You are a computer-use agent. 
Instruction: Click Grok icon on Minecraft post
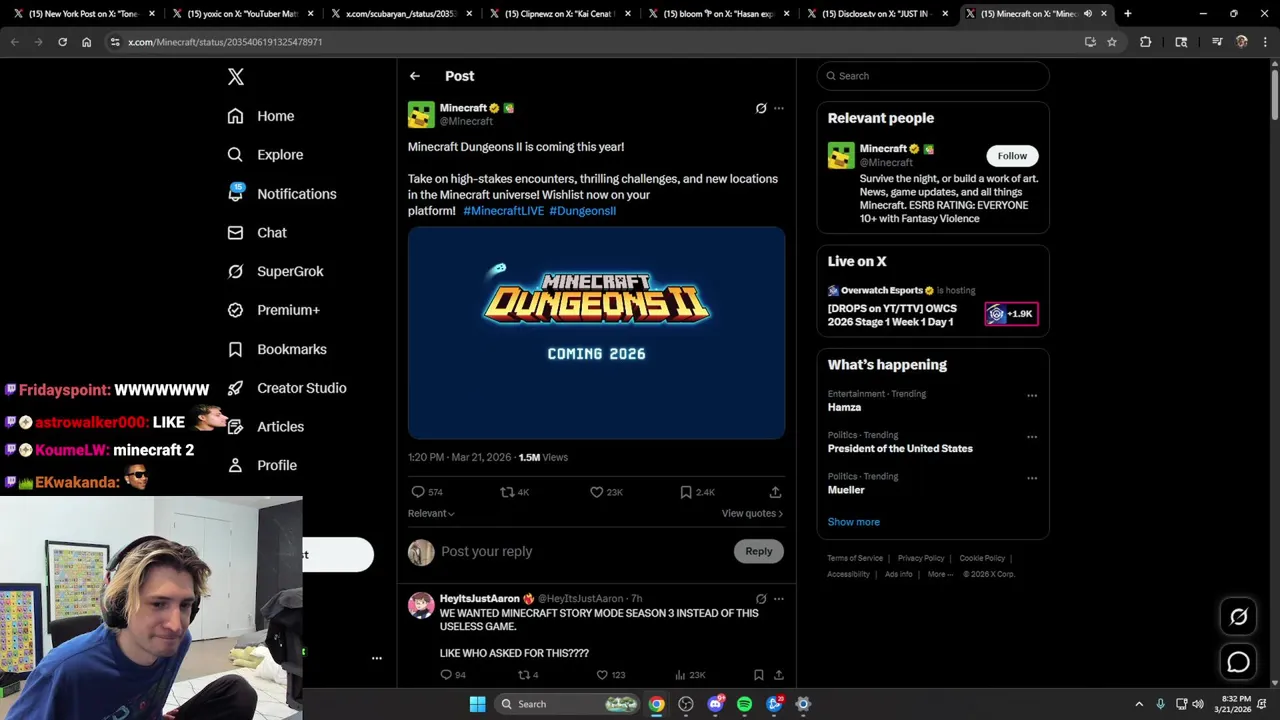[761, 108]
